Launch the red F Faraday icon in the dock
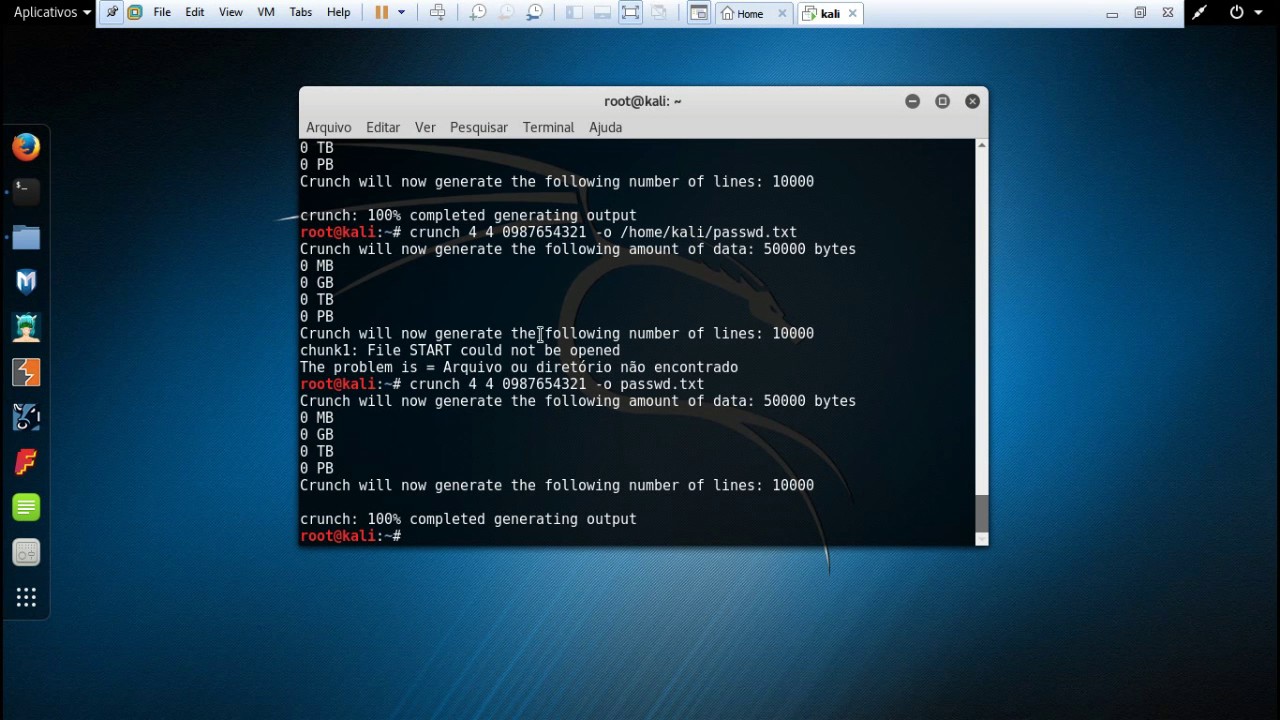Screen dimensions: 1280x720 (x=26, y=462)
